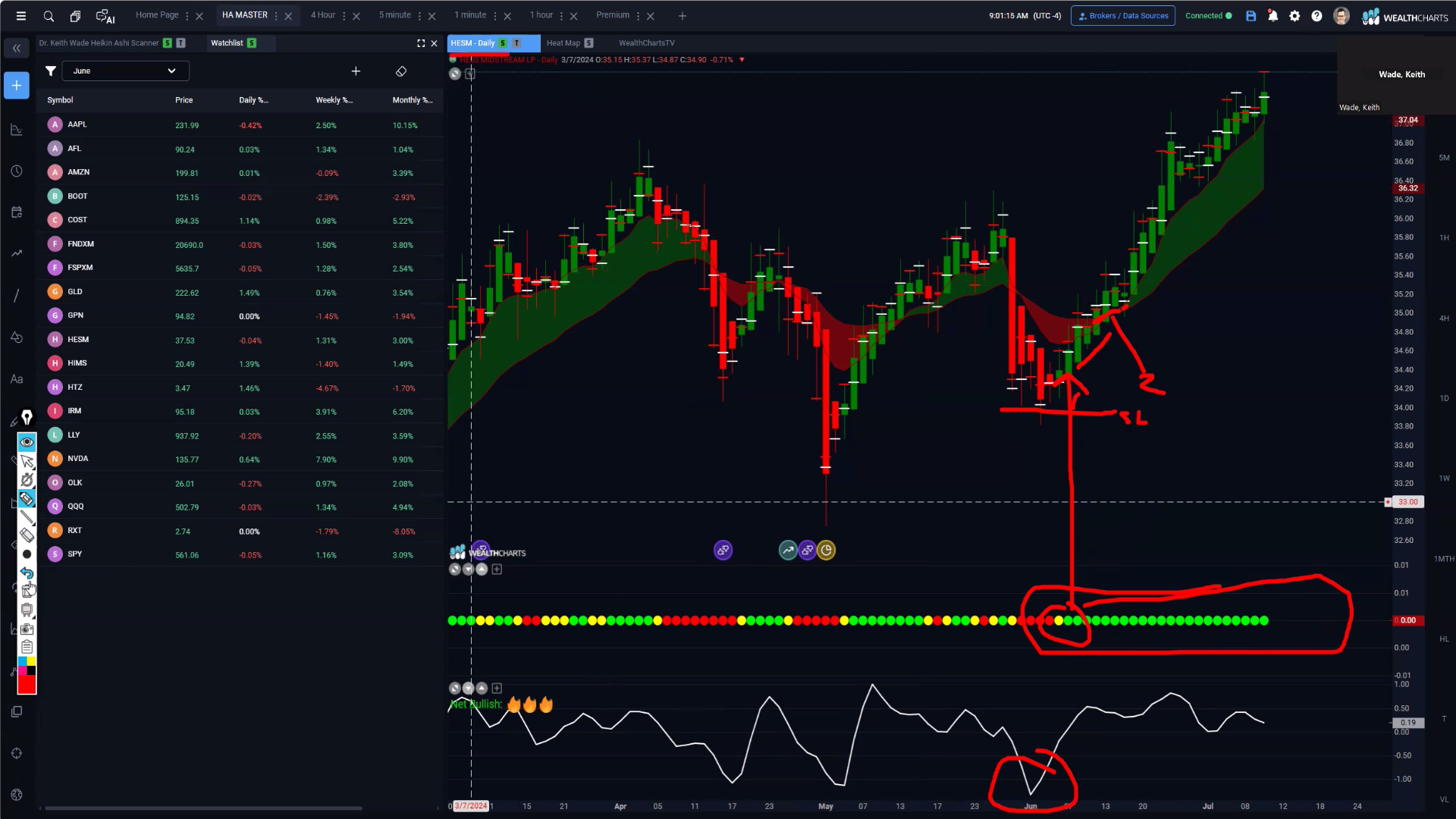Toggle annotation visibility eye icon

tap(27, 442)
